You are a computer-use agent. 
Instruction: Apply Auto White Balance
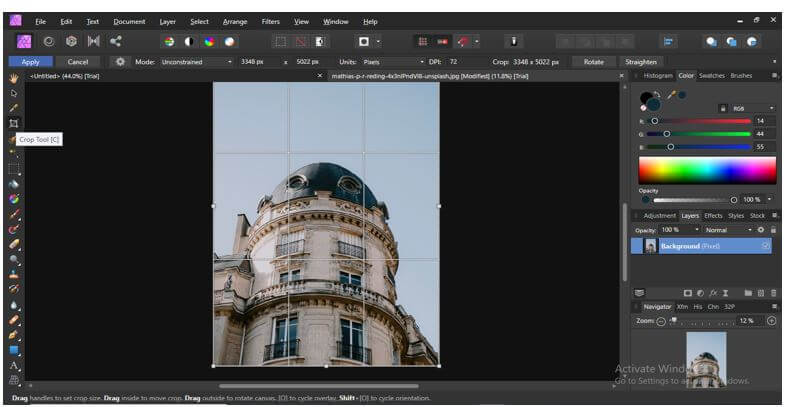pyautogui.click(x=229, y=42)
